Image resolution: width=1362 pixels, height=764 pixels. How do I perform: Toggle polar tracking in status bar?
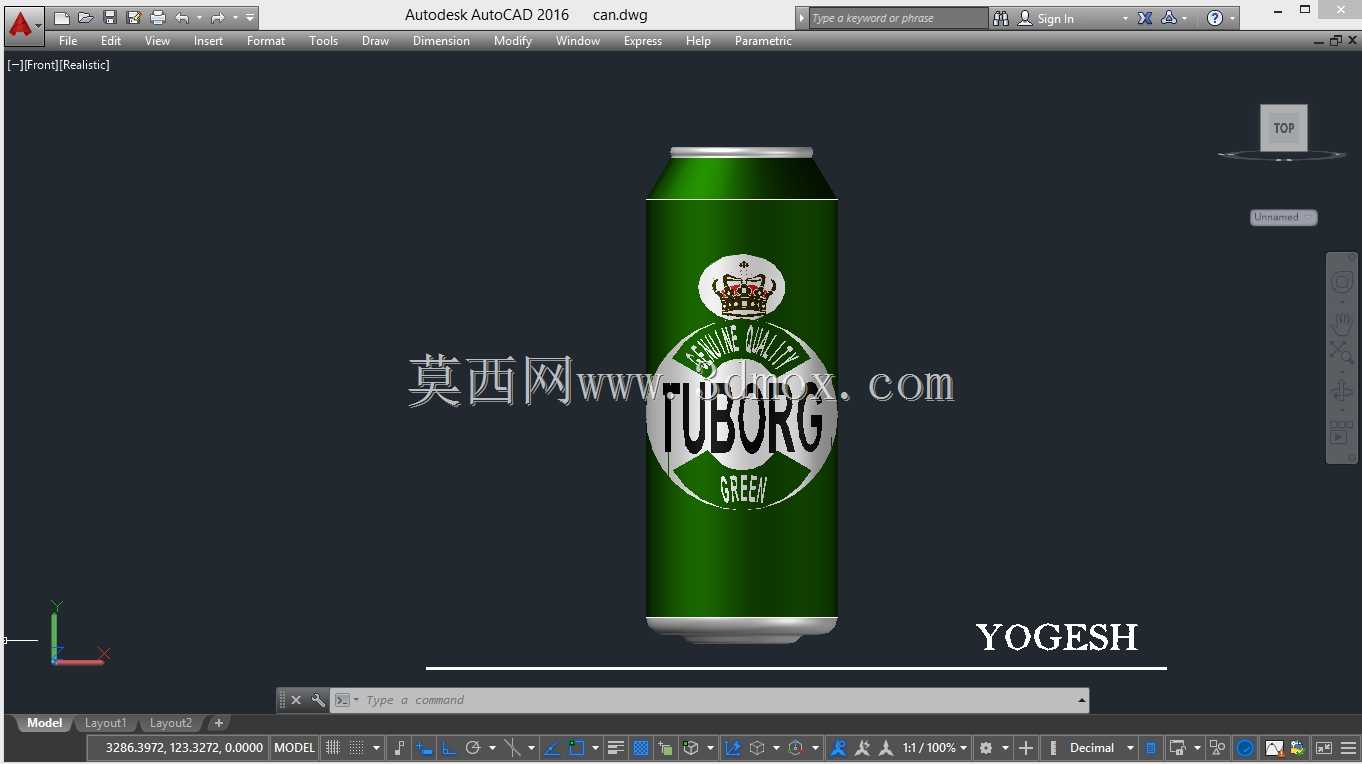[473, 747]
